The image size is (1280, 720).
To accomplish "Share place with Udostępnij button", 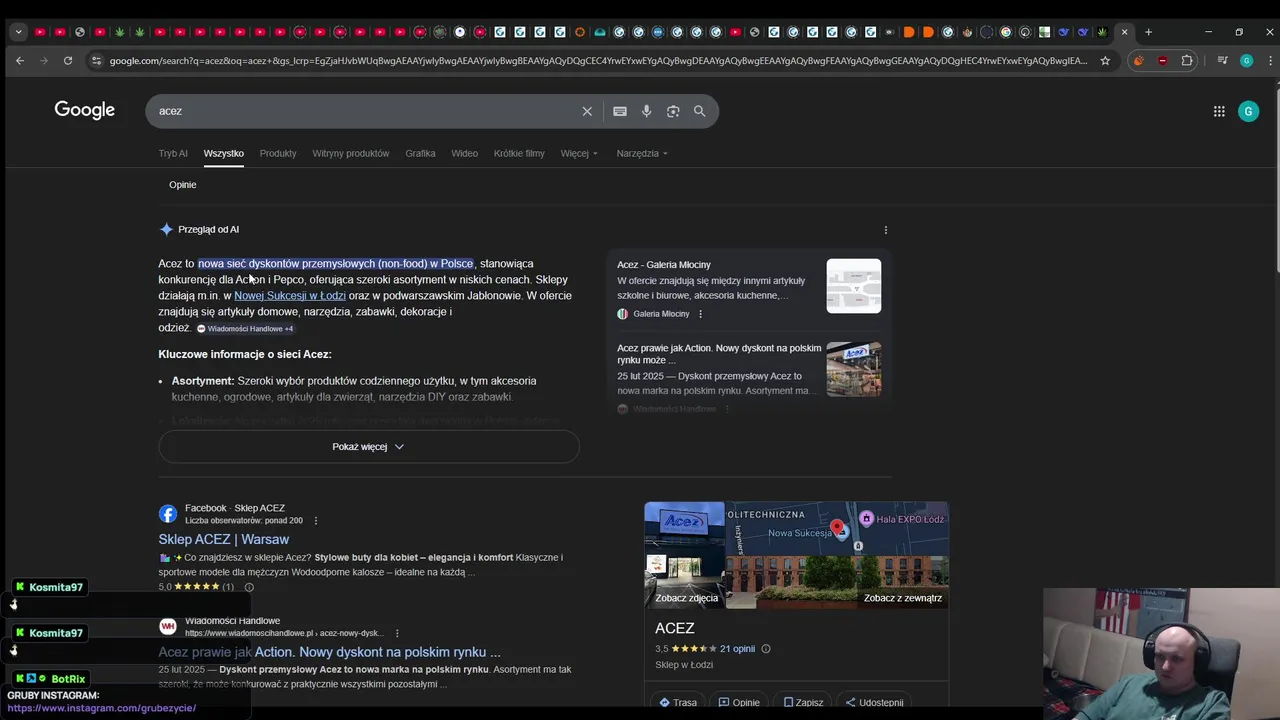I will point(873,702).
